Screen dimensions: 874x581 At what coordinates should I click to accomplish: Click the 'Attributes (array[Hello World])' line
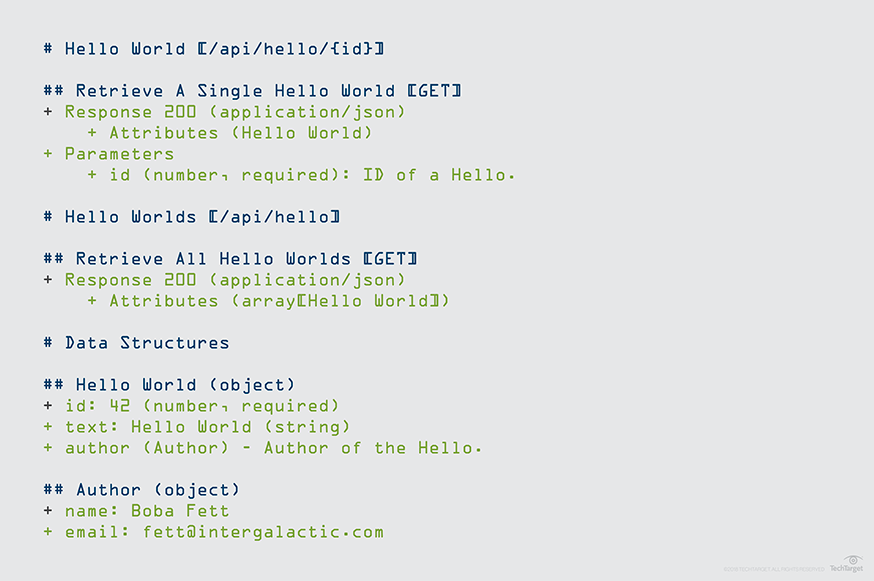(x=279, y=301)
